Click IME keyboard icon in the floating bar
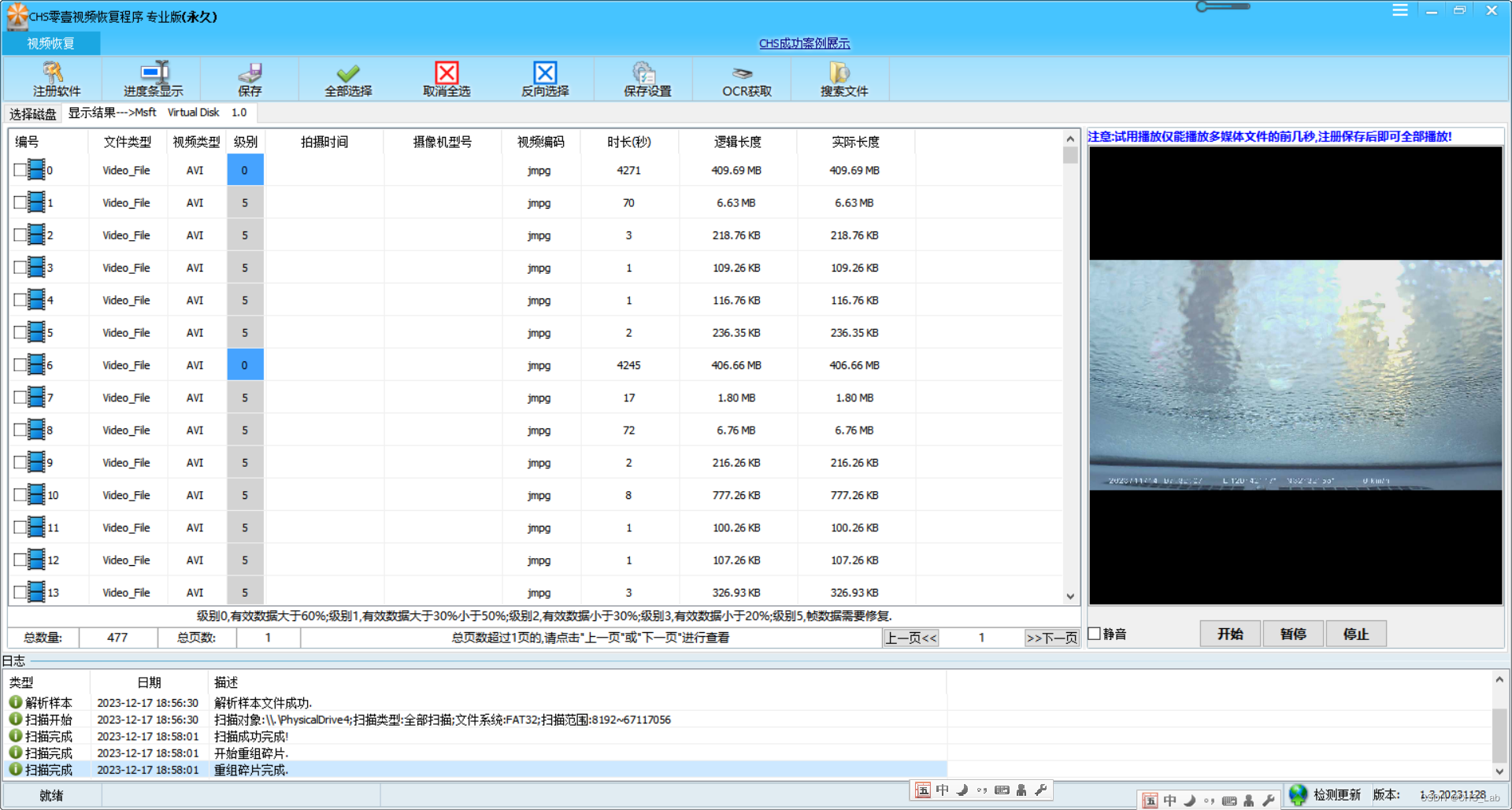Screen dimensions: 1512x810 point(1002,790)
